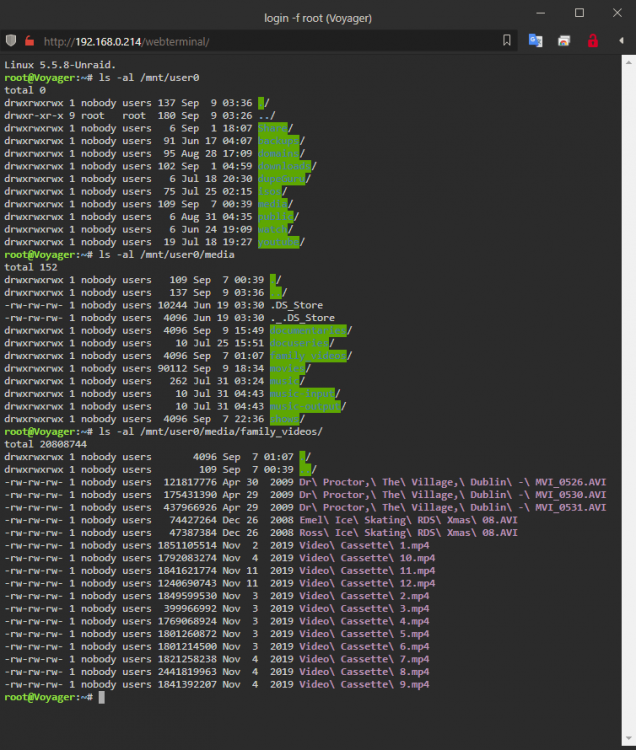636x750 pixels.
Task: Click the 'Video\ Cassette\ 6.mp4' file name
Action: 364,647
